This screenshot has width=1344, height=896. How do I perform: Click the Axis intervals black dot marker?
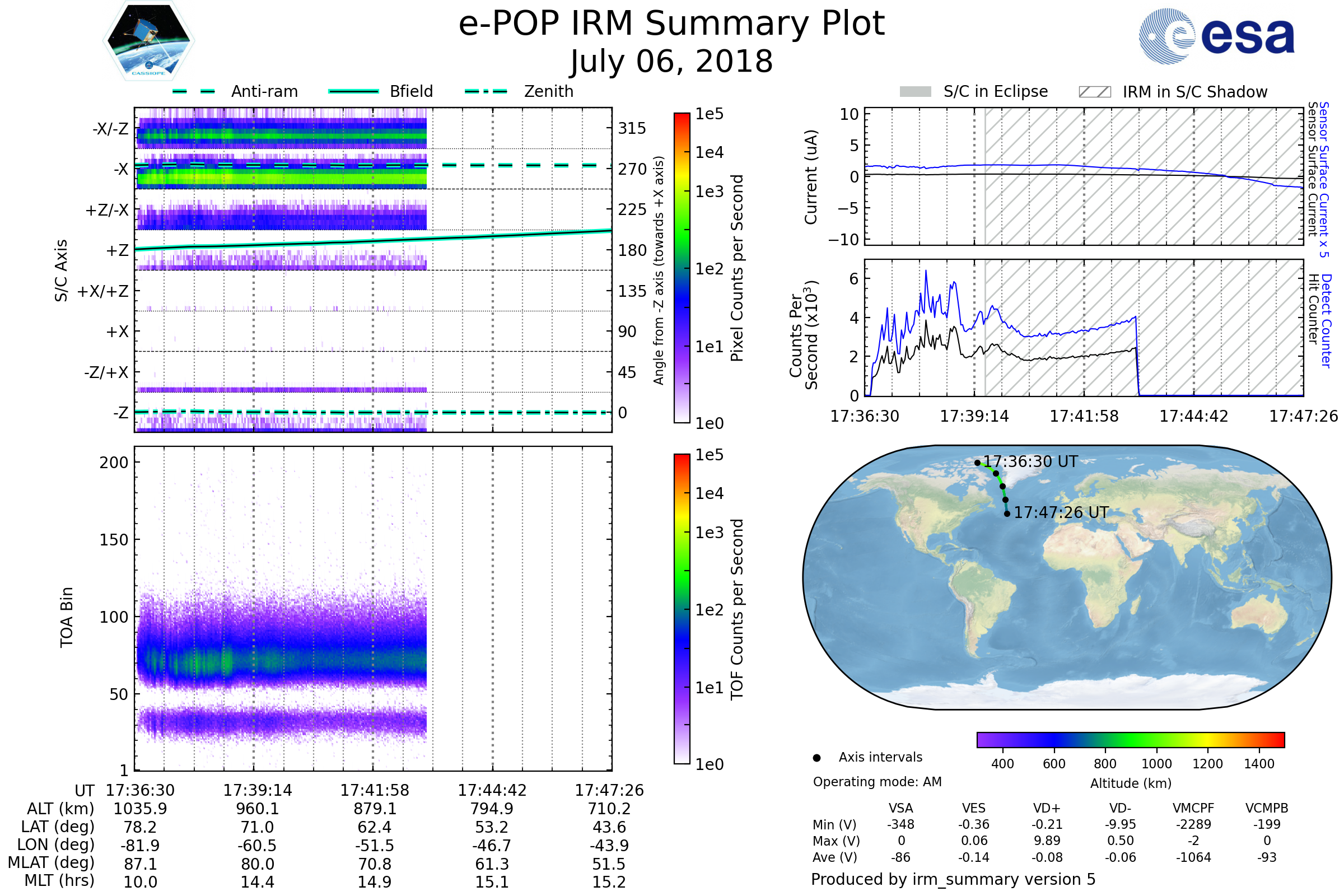pyautogui.click(x=816, y=758)
